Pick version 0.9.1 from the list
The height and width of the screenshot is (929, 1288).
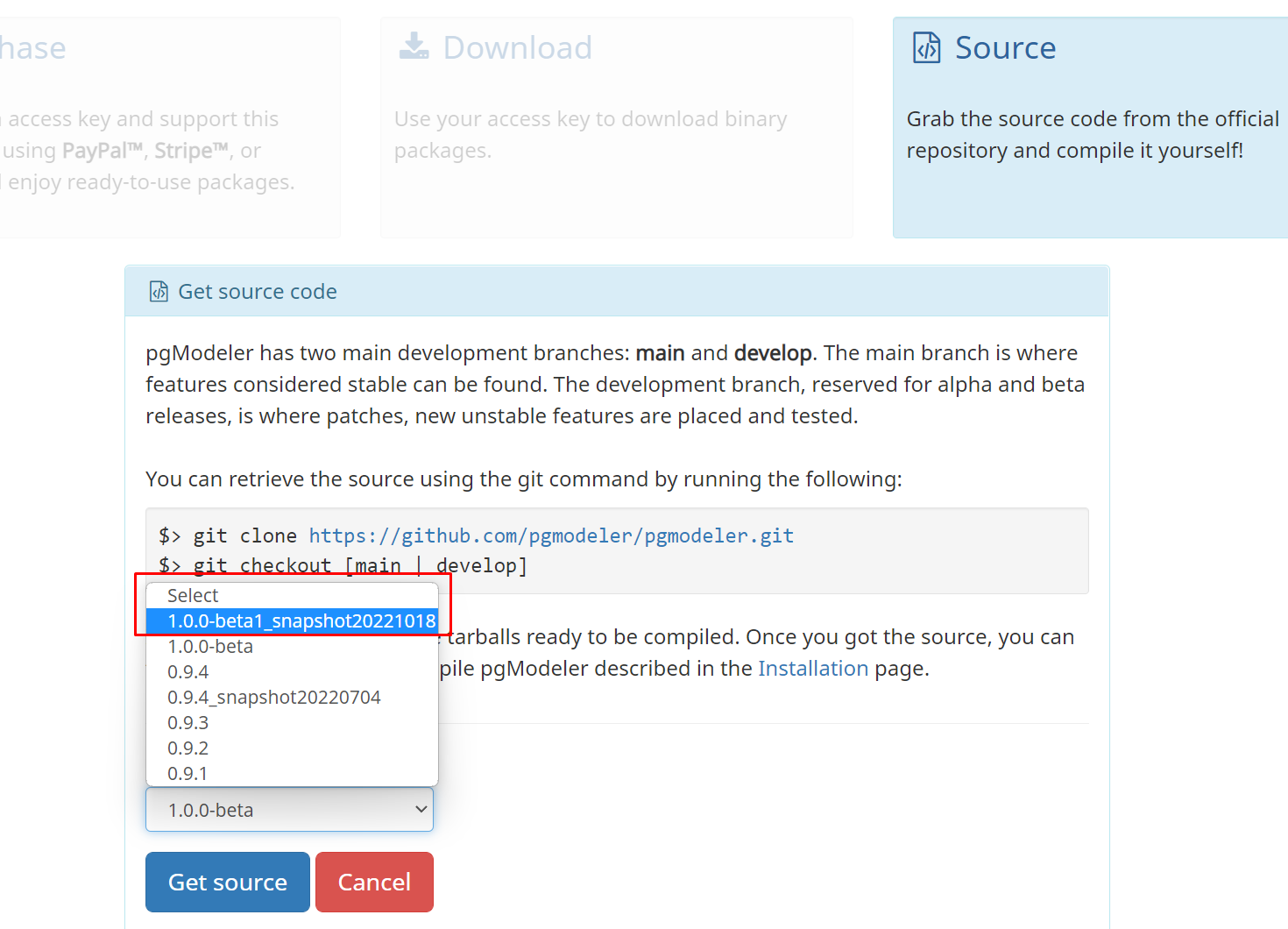[x=292, y=774]
